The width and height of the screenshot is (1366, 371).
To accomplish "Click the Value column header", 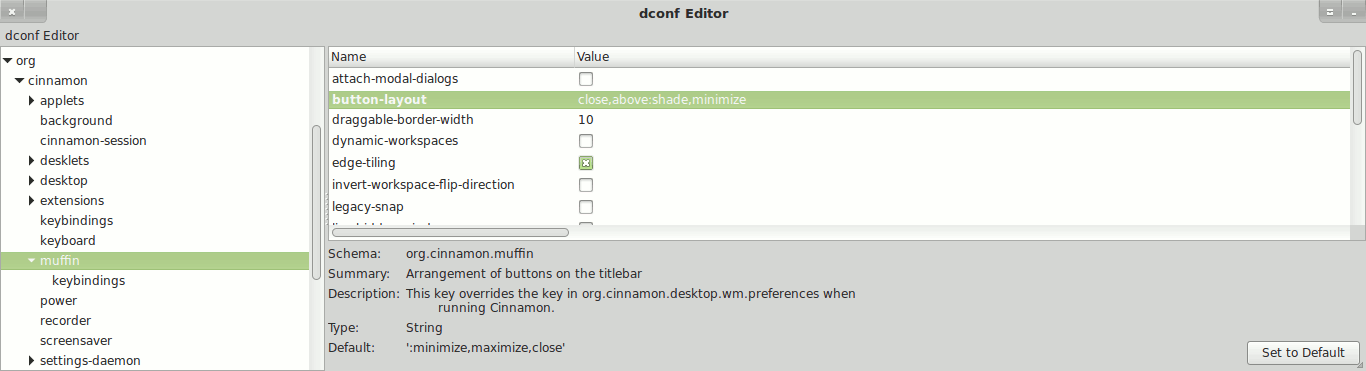I will click(x=962, y=57).
